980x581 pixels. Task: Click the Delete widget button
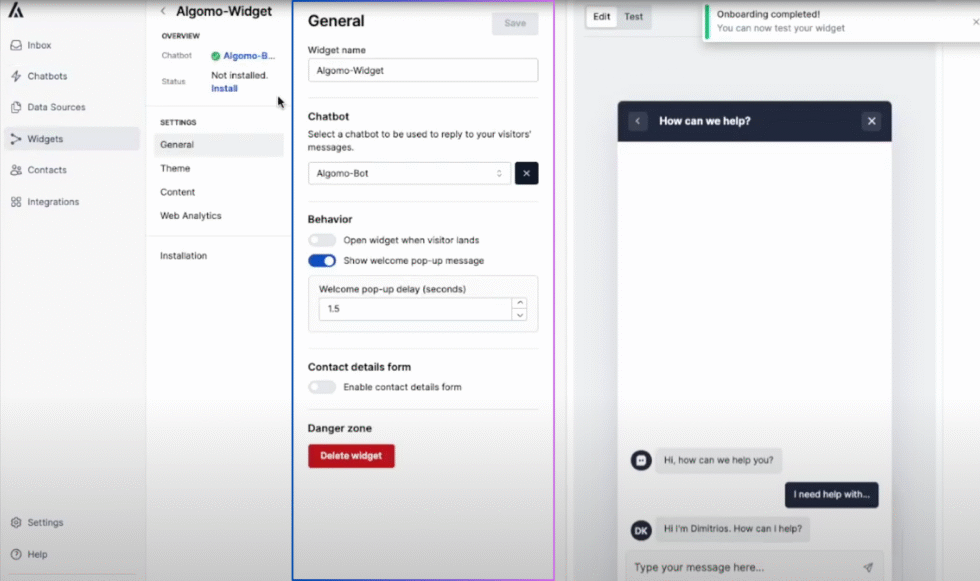coord(351,455)
